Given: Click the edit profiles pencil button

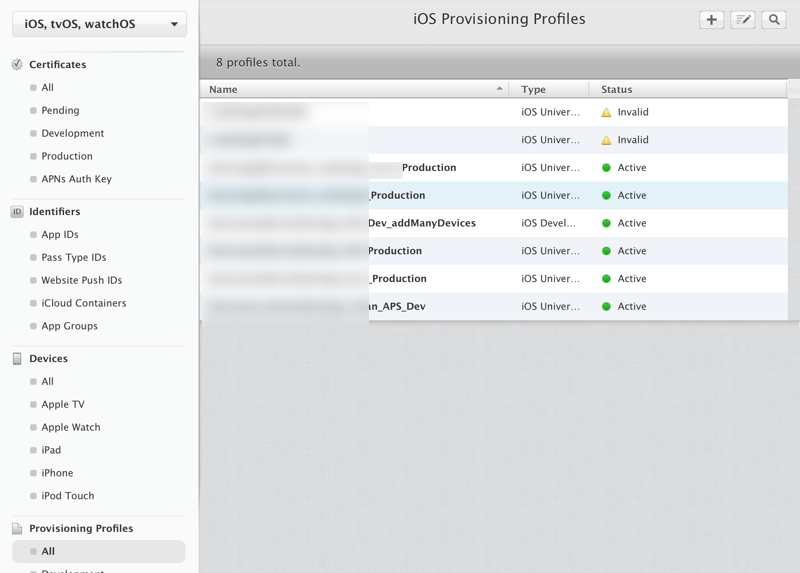Looking at the screenshot, I should coord(743,20).
